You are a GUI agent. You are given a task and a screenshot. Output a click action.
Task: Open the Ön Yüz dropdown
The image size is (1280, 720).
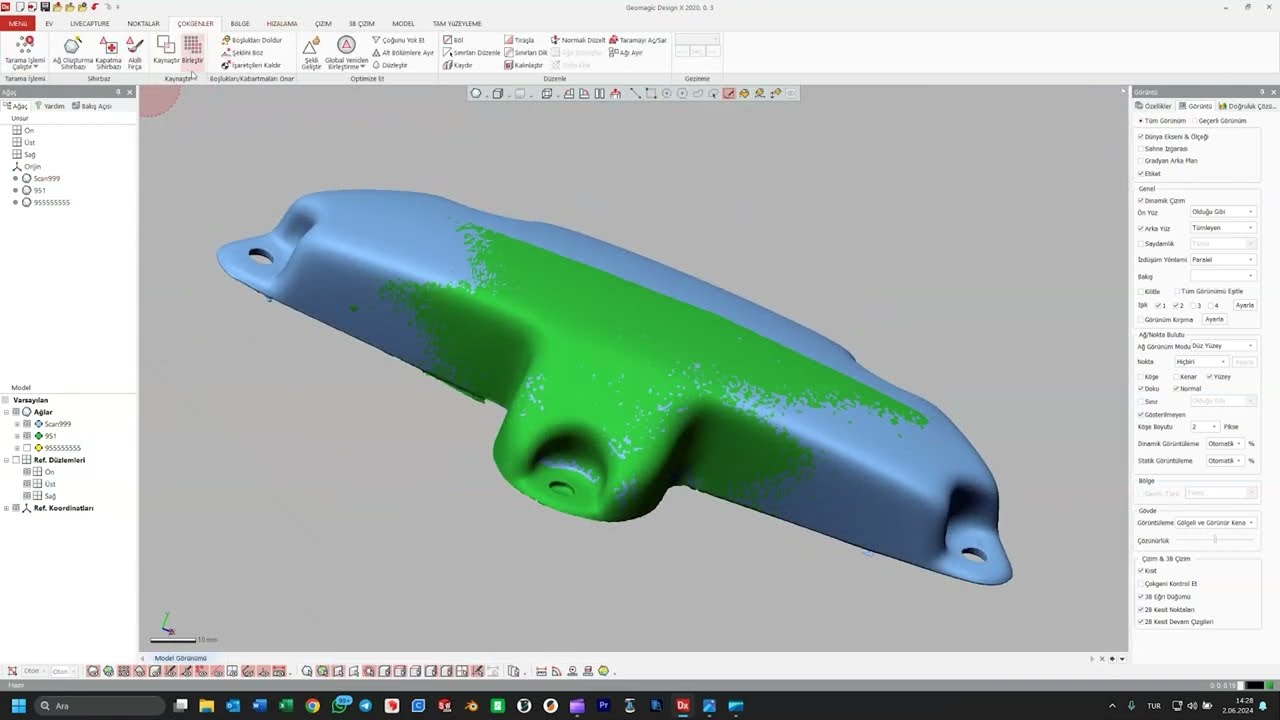click(1223, 212)
